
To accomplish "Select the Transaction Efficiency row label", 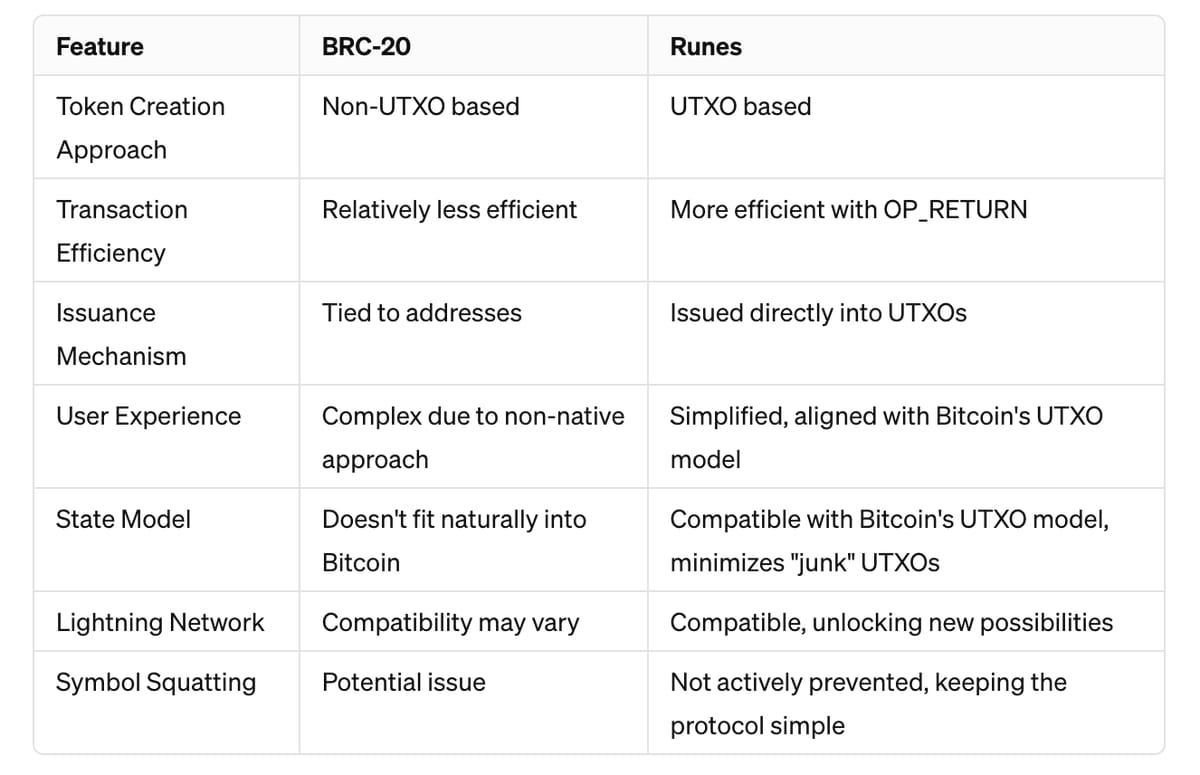I will tap(122, 231).
